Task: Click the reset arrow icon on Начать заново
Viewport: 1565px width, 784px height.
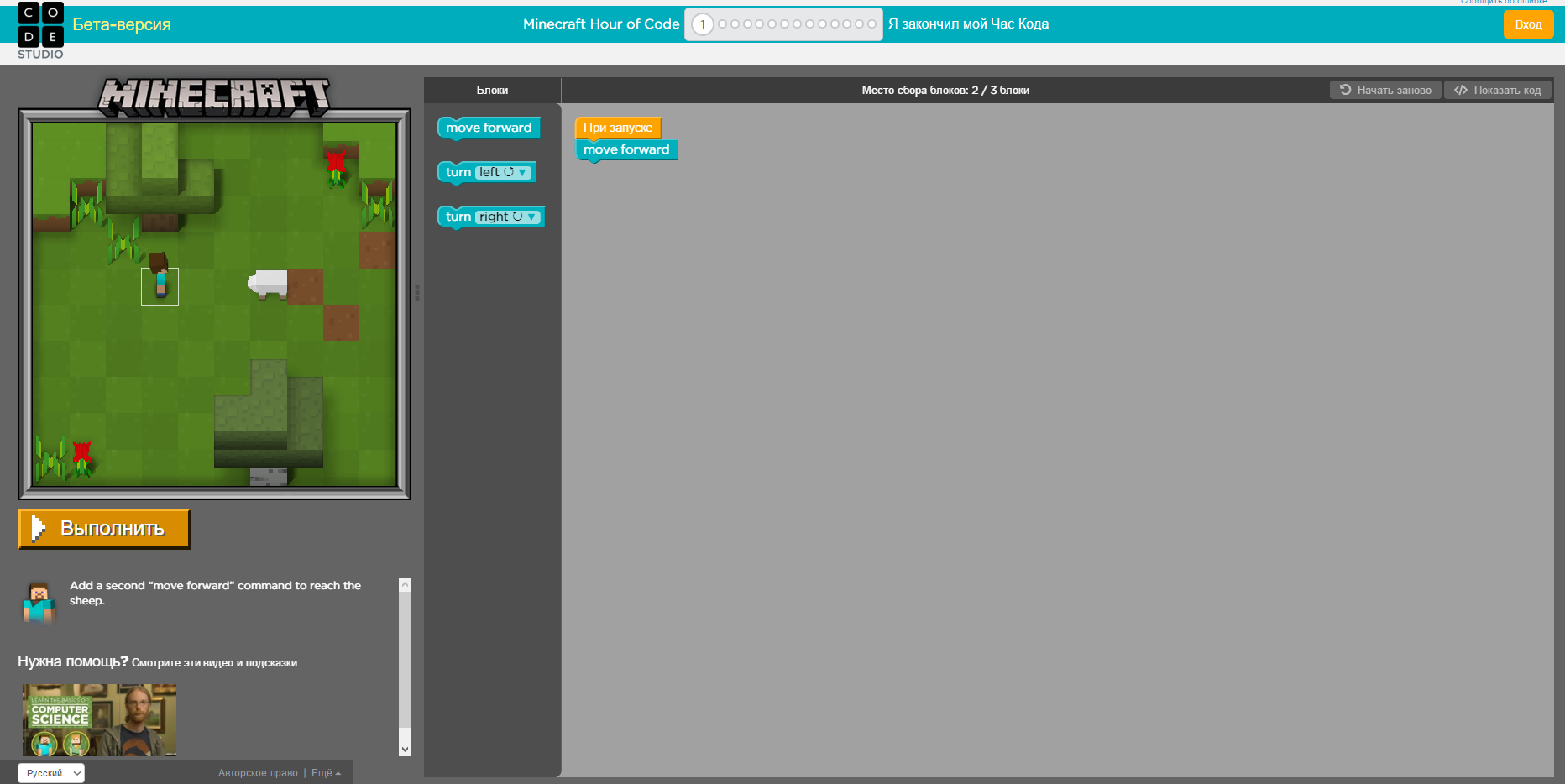Action: point(1345,90)
